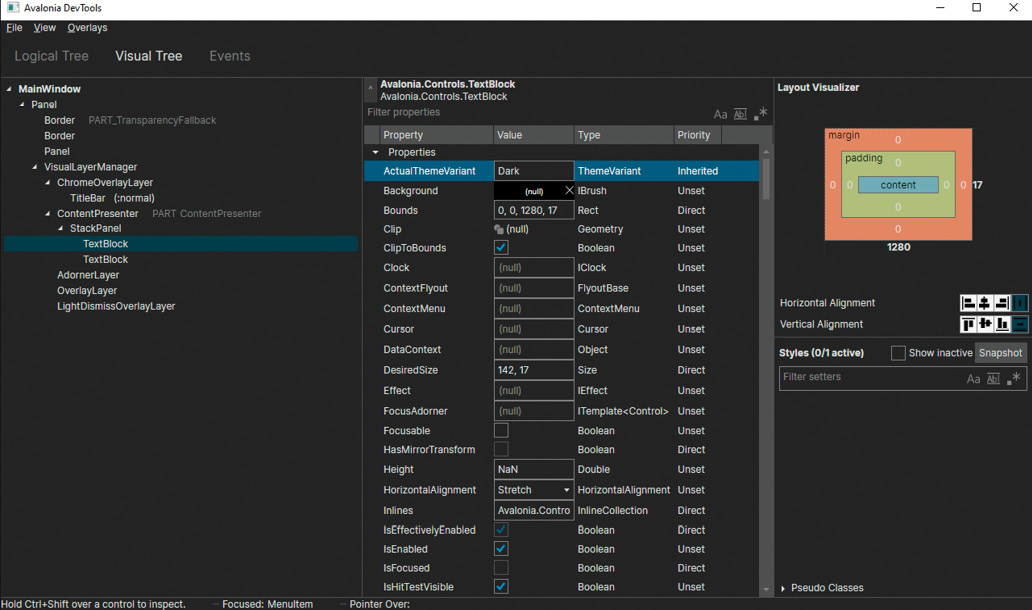Enable regex matching in Filter properties

tap(760, 114)
